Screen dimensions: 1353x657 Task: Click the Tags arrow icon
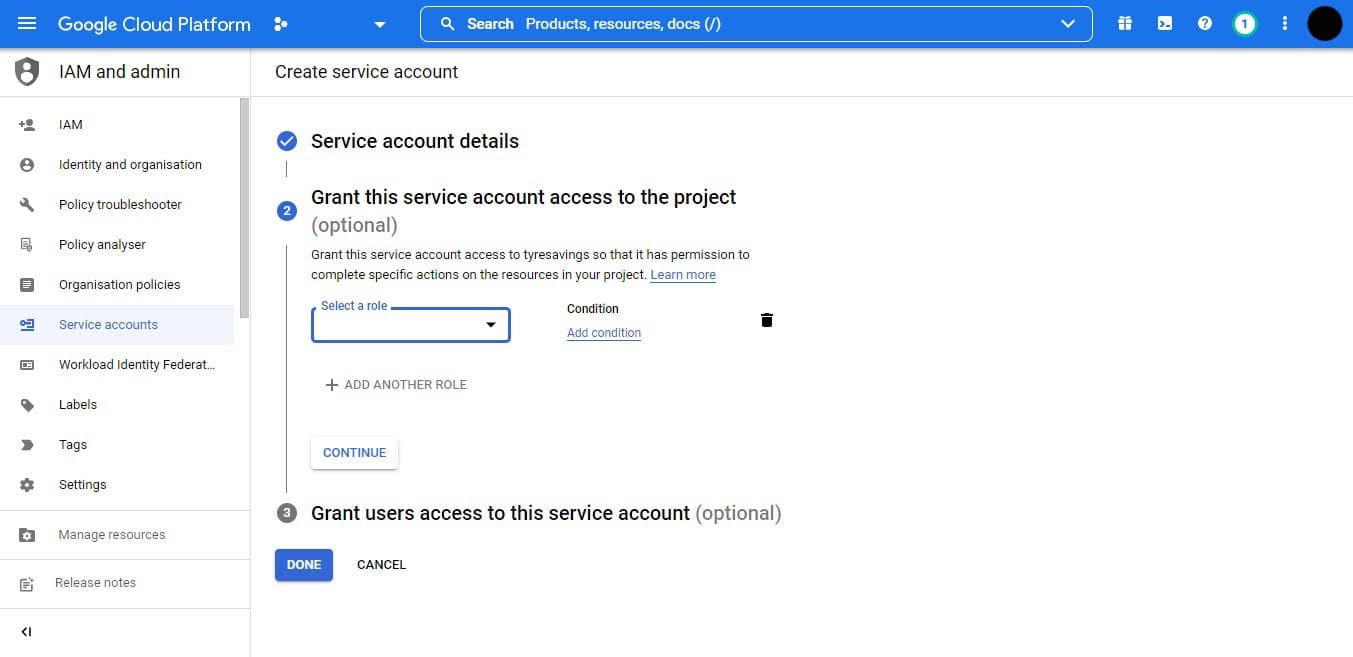(x=27, y=445)
